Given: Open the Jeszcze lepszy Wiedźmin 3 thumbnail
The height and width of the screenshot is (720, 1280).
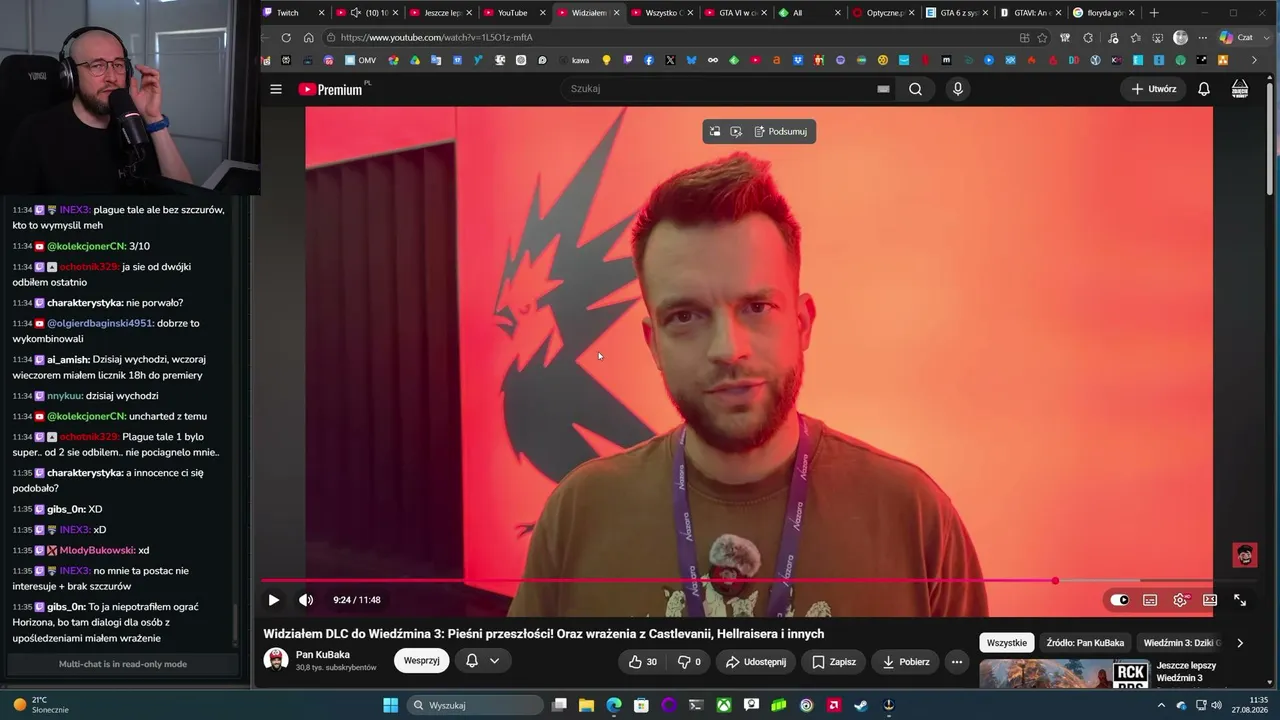Looking at the screenshot, I should coord(1064,674).
